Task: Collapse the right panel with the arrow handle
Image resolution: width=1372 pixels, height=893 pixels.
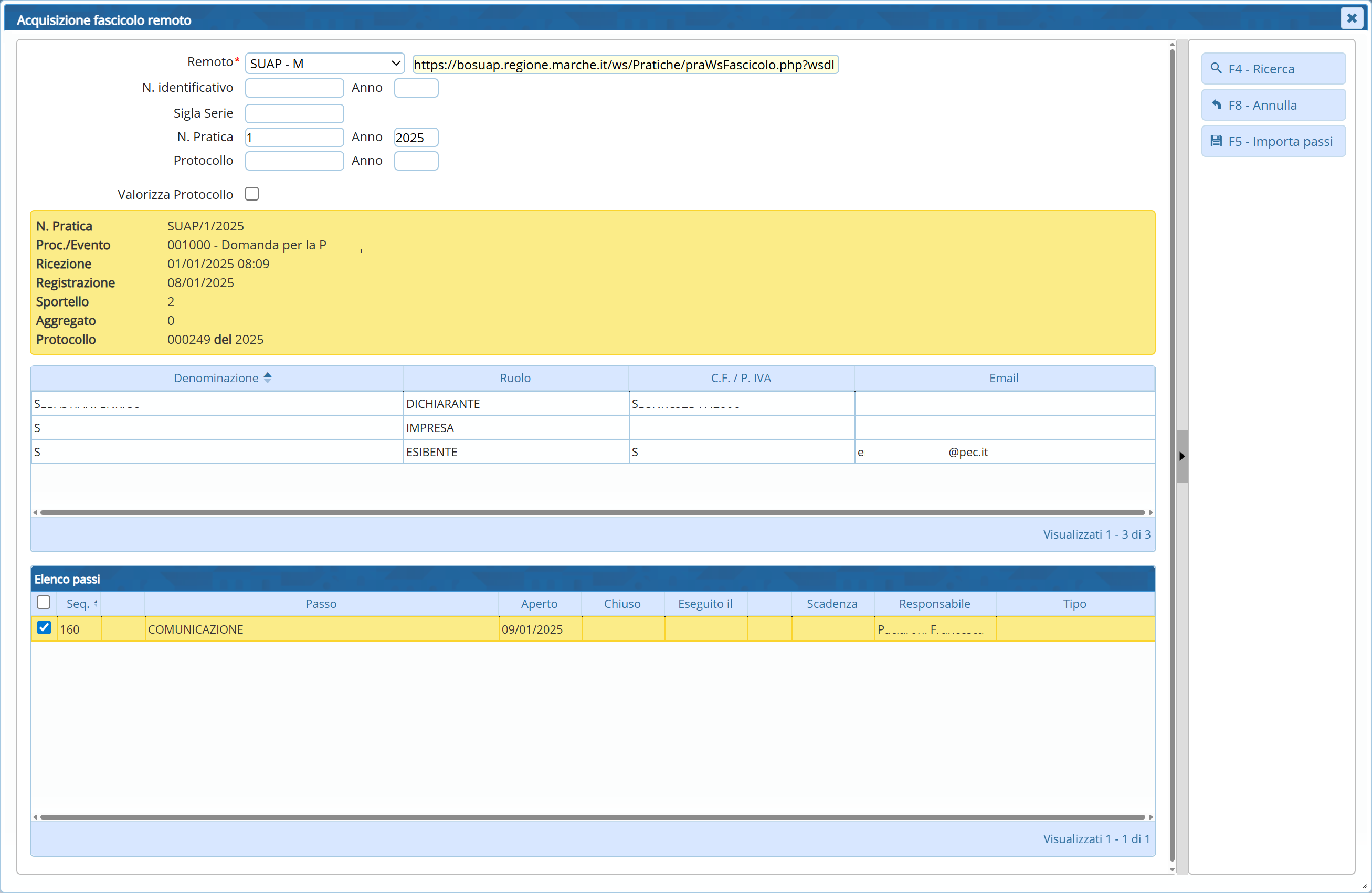Action: (1182, 456)
